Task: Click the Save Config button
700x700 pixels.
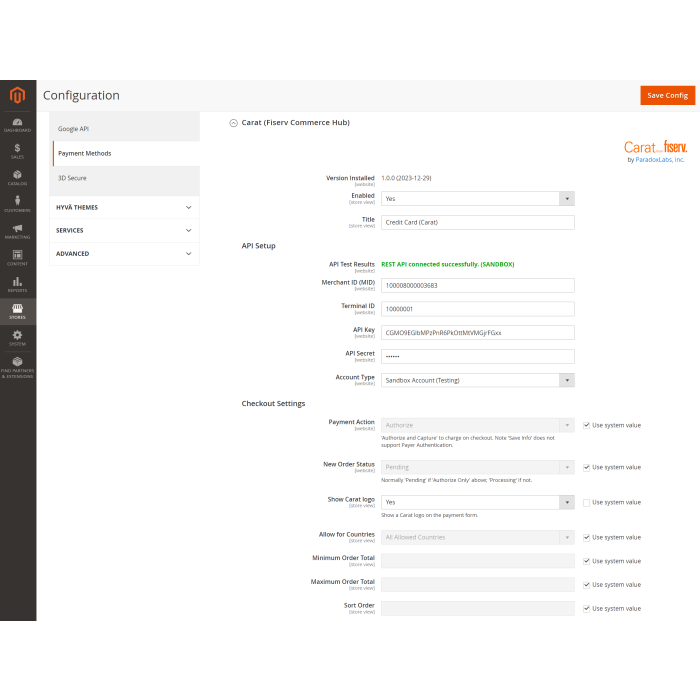Action: coord(667,95)
